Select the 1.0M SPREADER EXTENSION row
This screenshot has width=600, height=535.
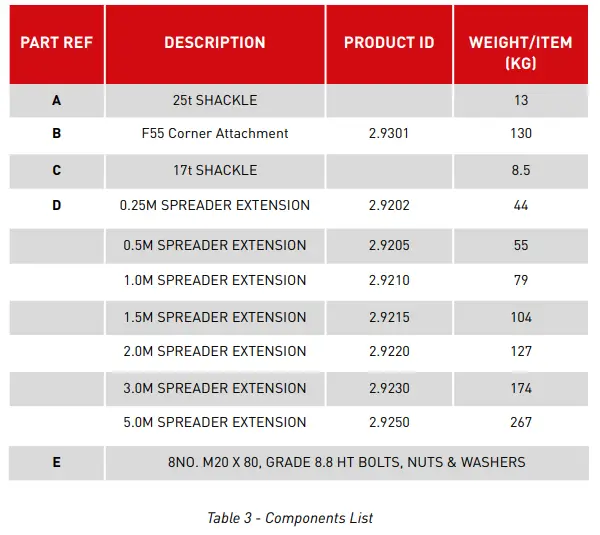point(215,280)
